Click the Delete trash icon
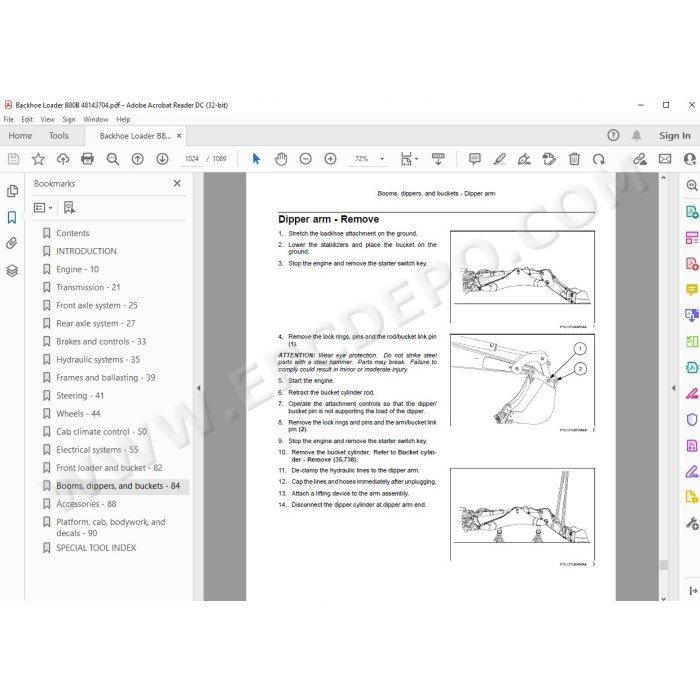The height and width of the screenshot is (700, 700). 574,159
